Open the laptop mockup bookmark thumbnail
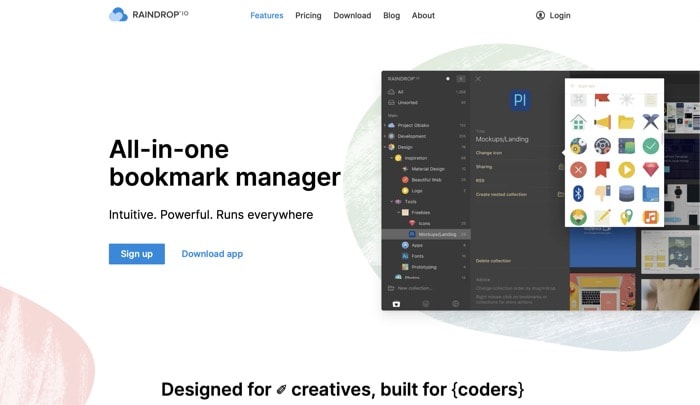This screenshot has height=405, width=700. click(x=602, y=292)
